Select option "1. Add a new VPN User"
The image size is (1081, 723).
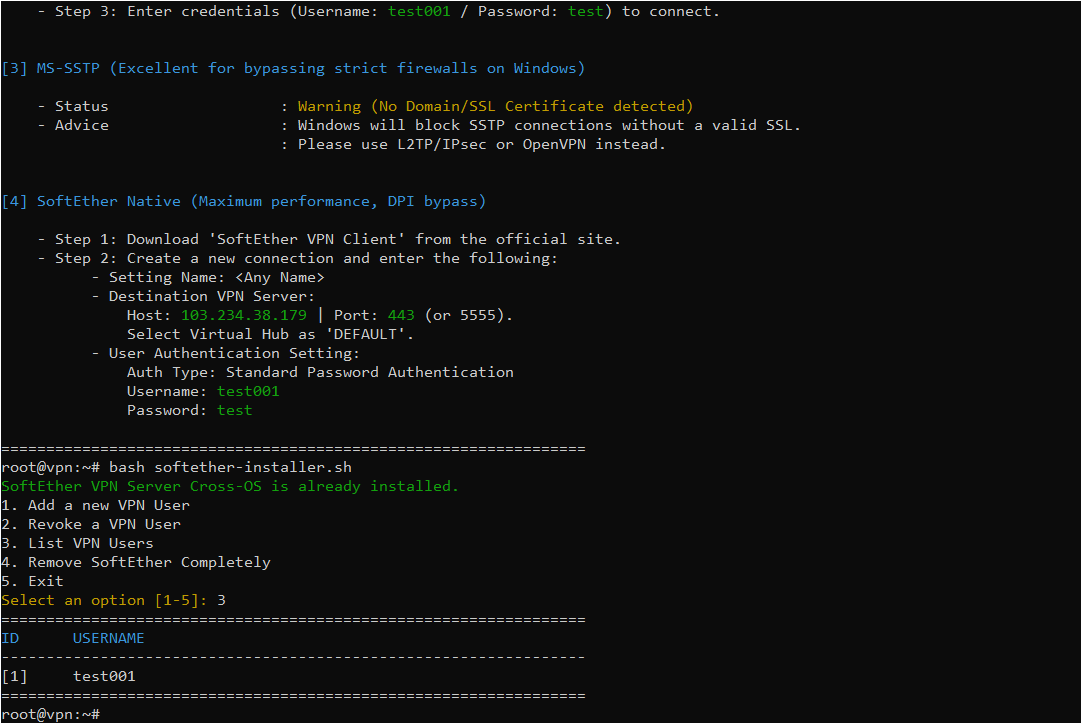coord(97,504)
